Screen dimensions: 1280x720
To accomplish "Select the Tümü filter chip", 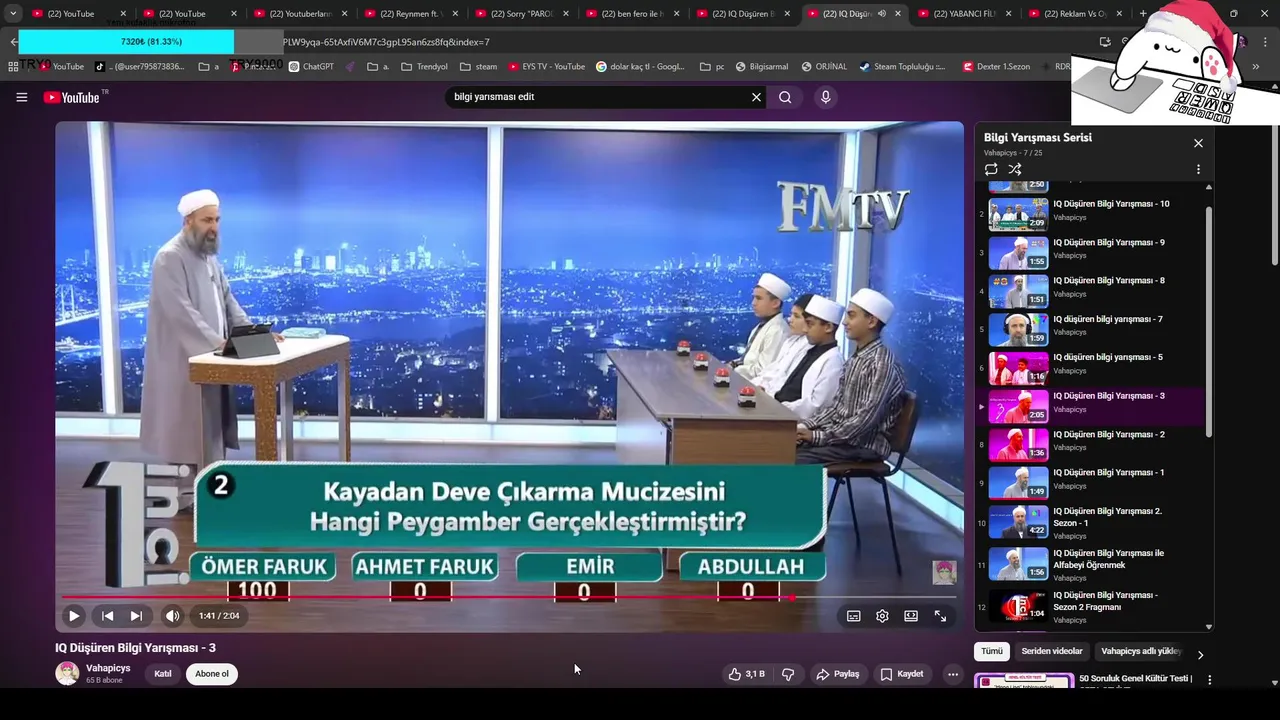I will [x=991, y=651].
